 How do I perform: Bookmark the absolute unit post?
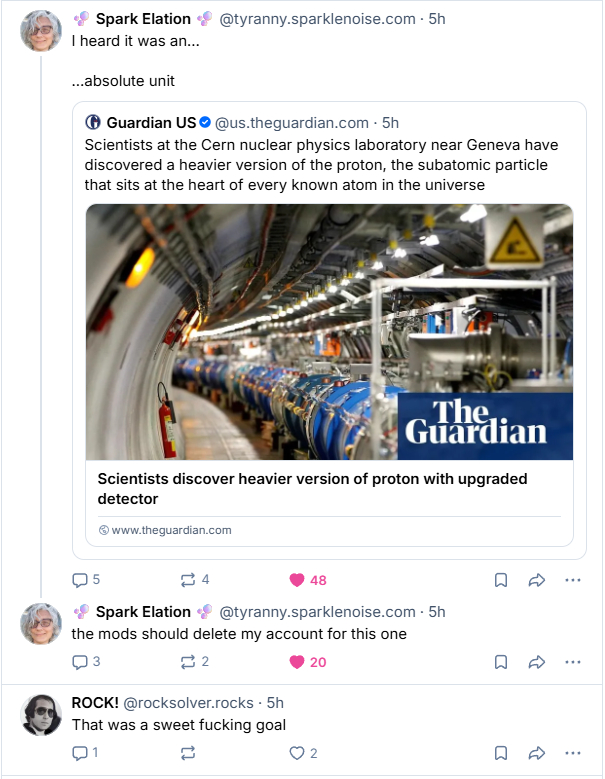501,580
